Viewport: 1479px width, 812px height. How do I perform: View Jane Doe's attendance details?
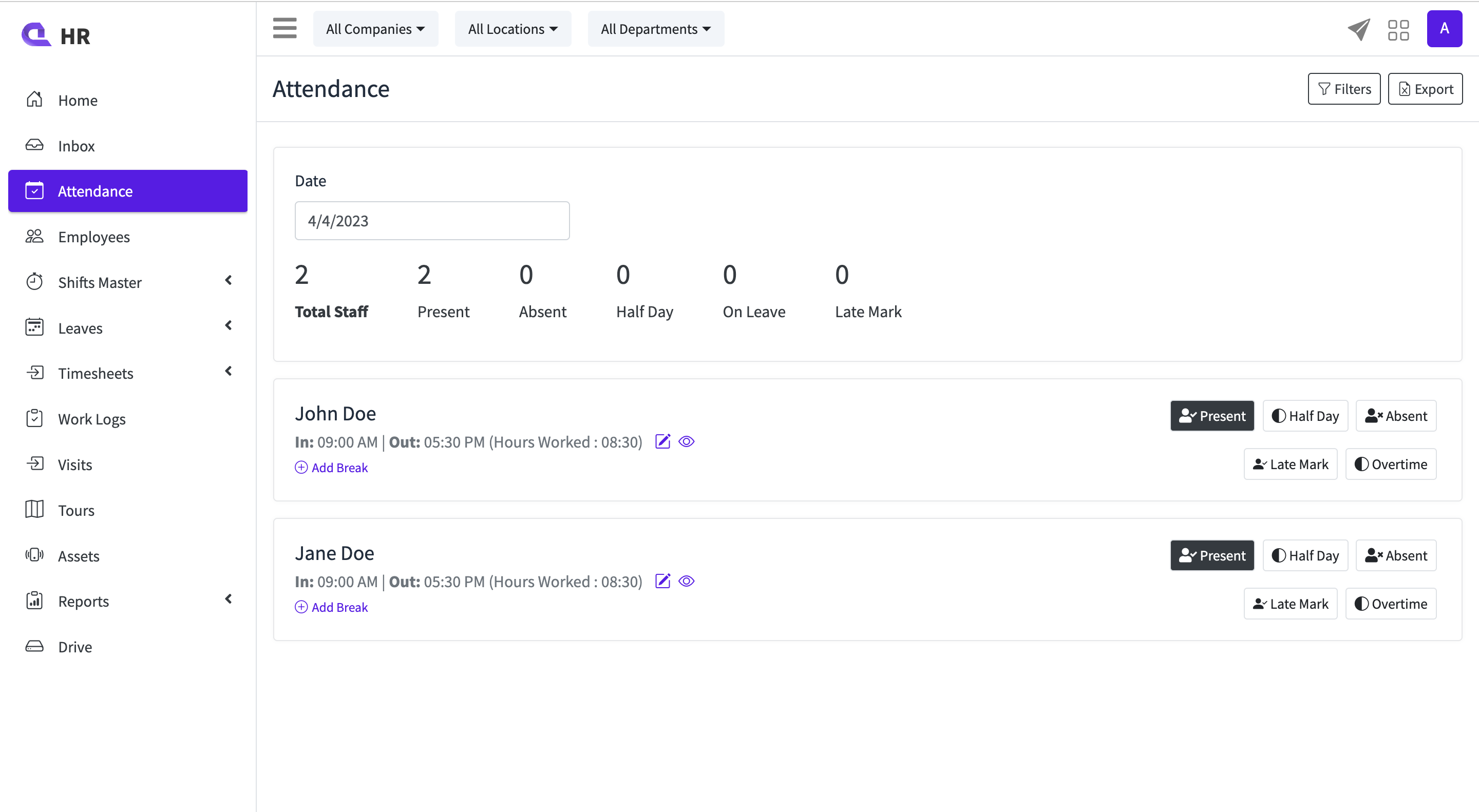pyautogui.click(x=687, y=581)
